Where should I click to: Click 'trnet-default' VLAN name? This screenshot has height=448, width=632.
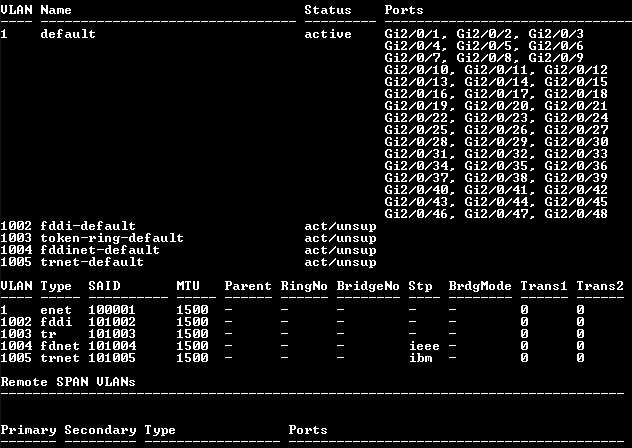tap(92, 262)
